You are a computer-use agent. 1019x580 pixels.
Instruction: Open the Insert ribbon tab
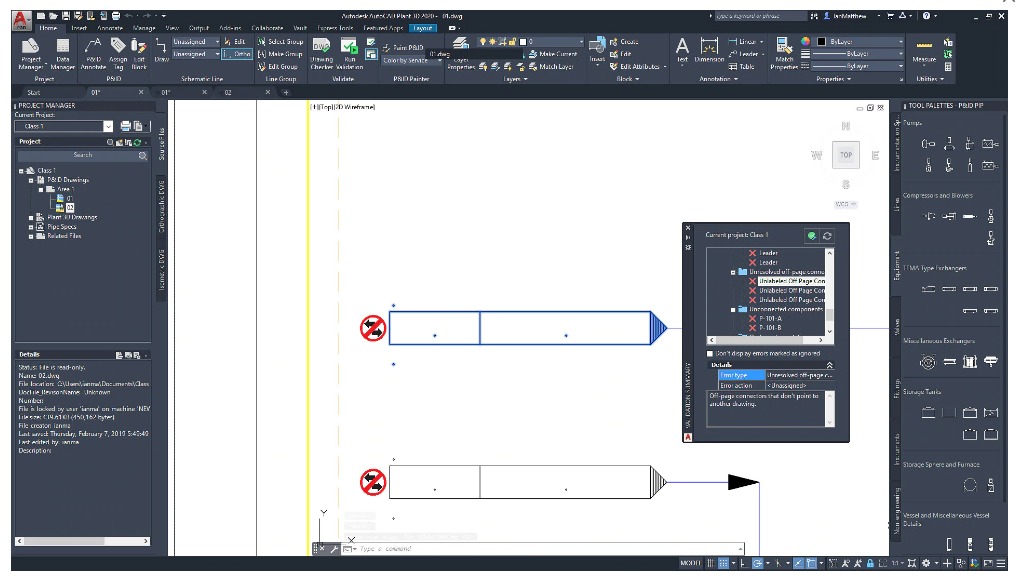pos(79,29)
